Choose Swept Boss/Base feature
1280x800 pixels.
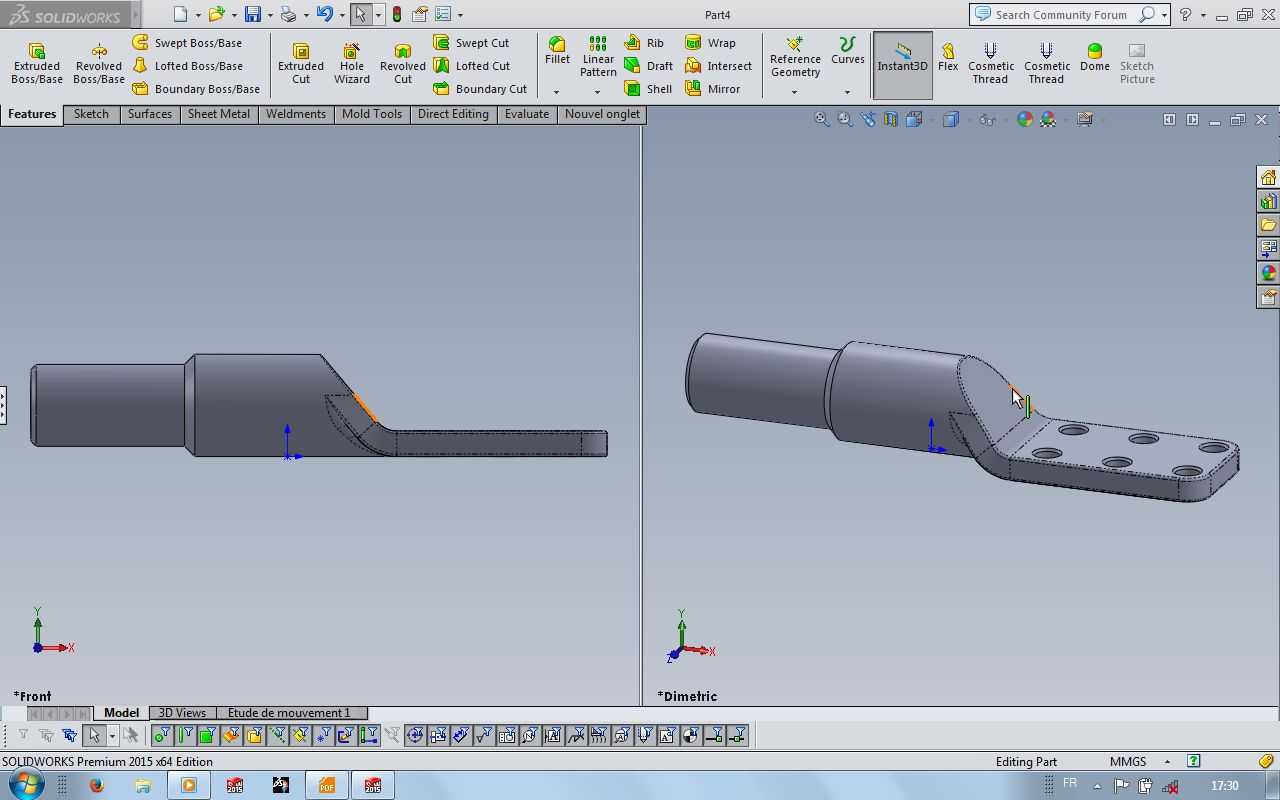[187, 43]
